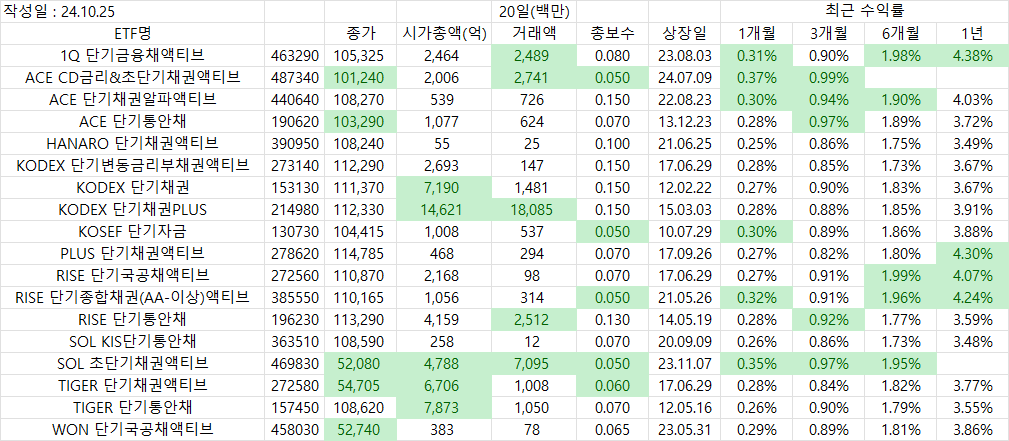This screenshot has width=1009, height=441.
Task: Click the 3개월 column header
Action: click(829, 33)
